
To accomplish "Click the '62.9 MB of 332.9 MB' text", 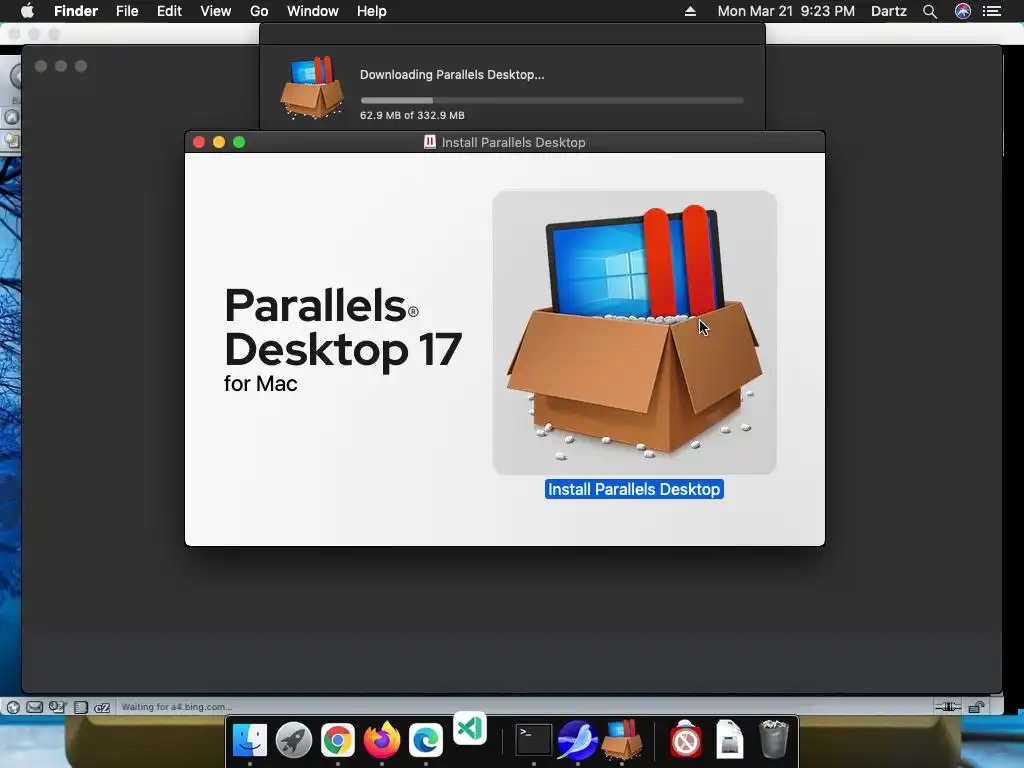I will (412, 115).
